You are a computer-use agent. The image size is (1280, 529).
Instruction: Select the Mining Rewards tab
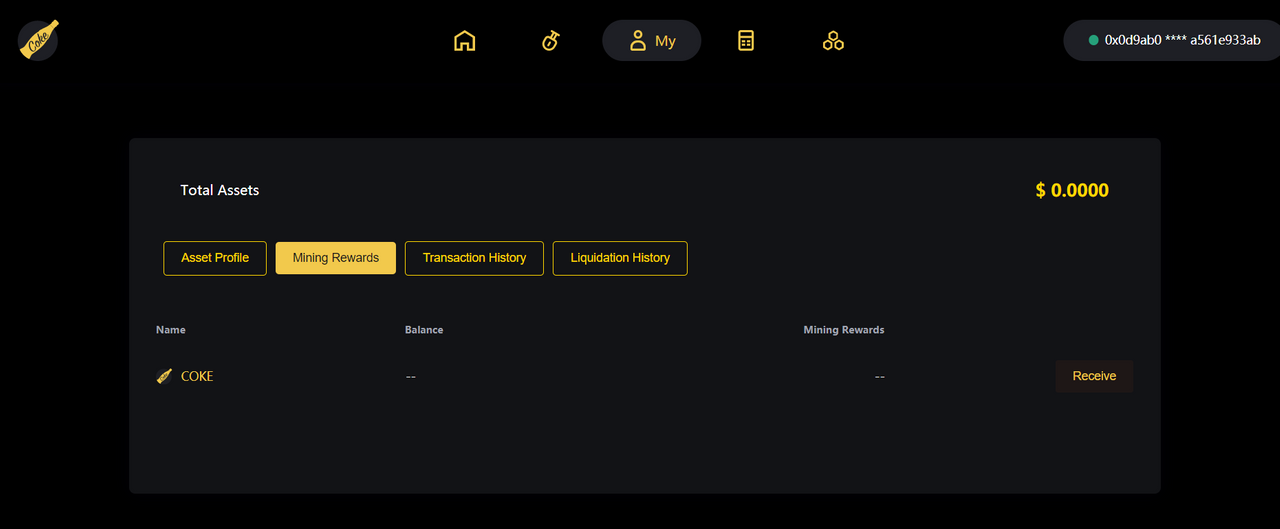click(336, 258)
